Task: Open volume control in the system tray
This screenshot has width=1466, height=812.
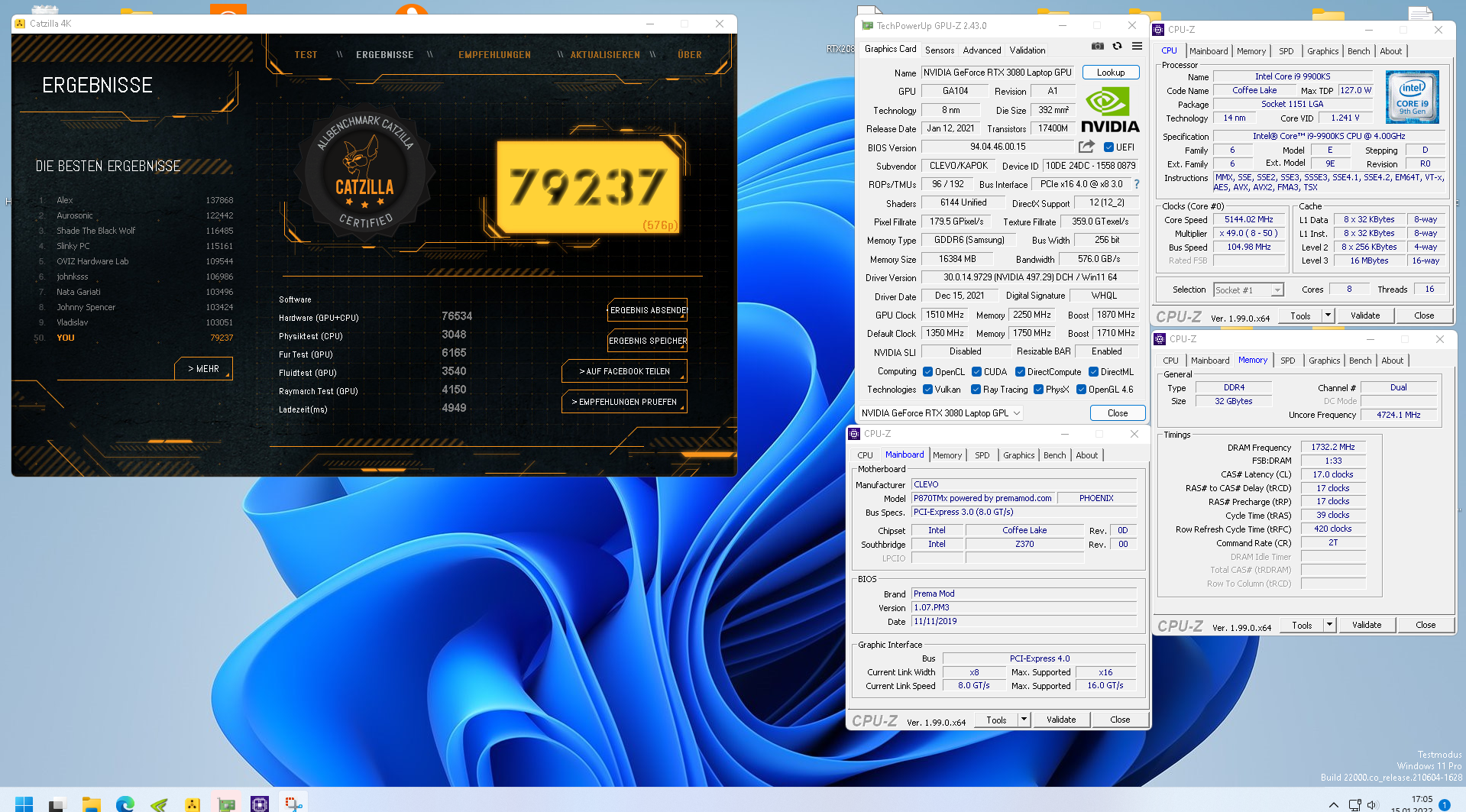Action: [1373, 804]
